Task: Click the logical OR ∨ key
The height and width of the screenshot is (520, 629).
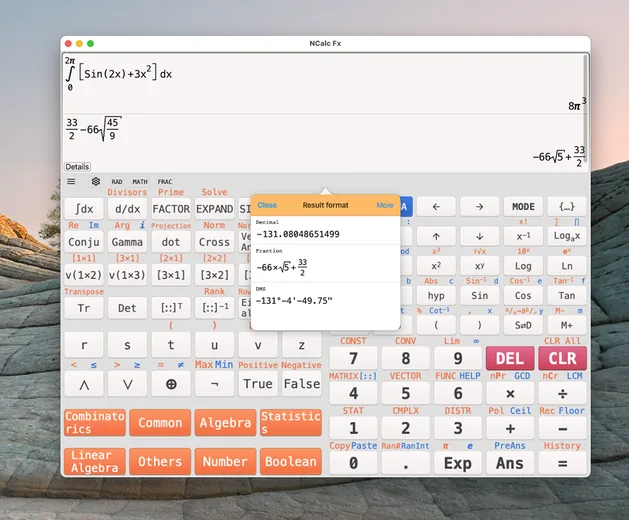Action: 127,384
